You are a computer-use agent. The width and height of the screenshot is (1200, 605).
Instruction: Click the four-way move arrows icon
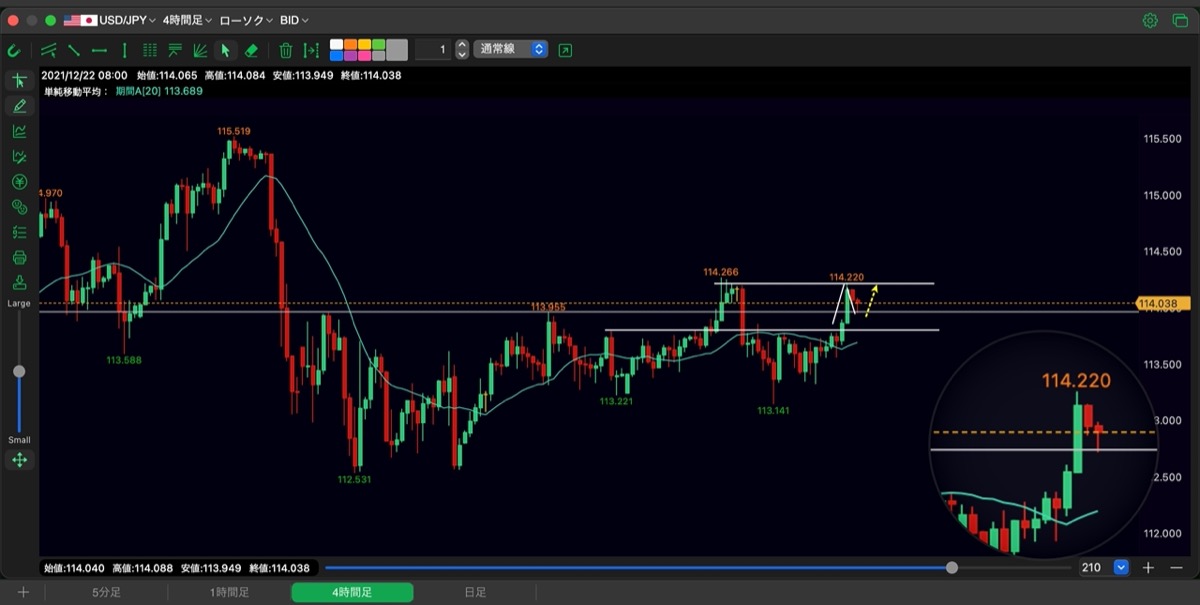click(x=19, y=460)
